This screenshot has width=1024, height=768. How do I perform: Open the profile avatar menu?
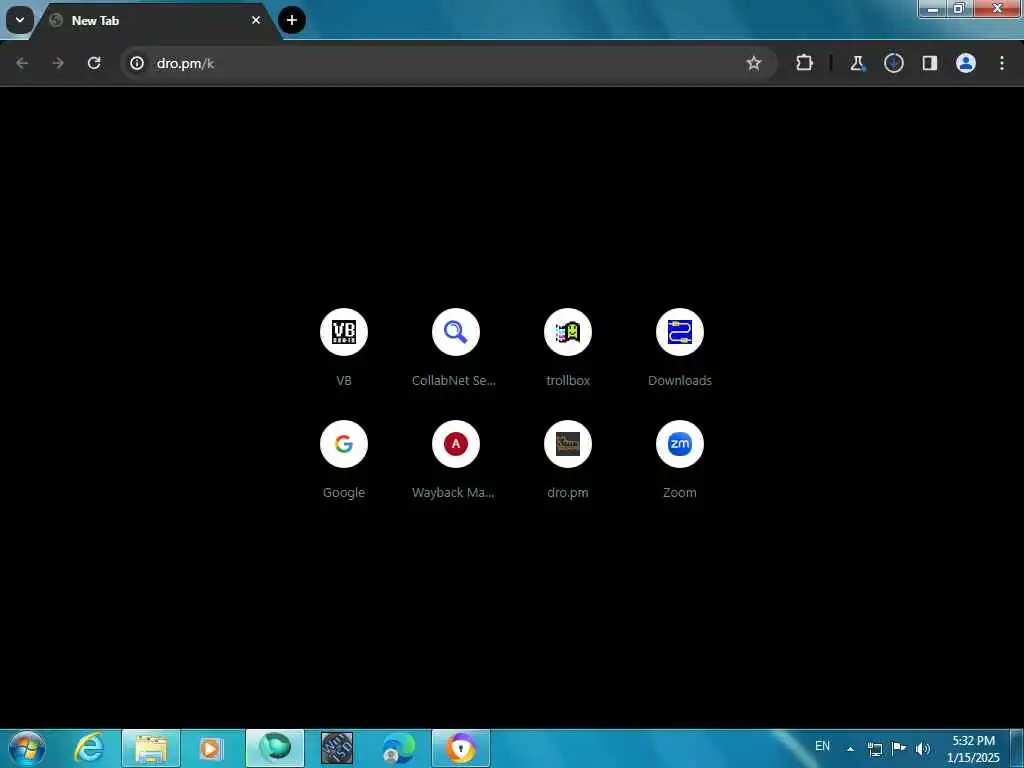[x=965, y=63]
